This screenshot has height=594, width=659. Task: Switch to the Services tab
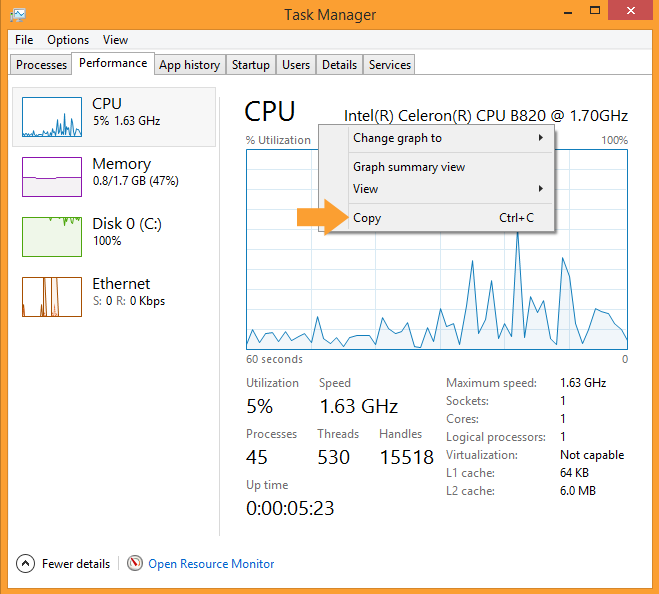tap(390, 65)
